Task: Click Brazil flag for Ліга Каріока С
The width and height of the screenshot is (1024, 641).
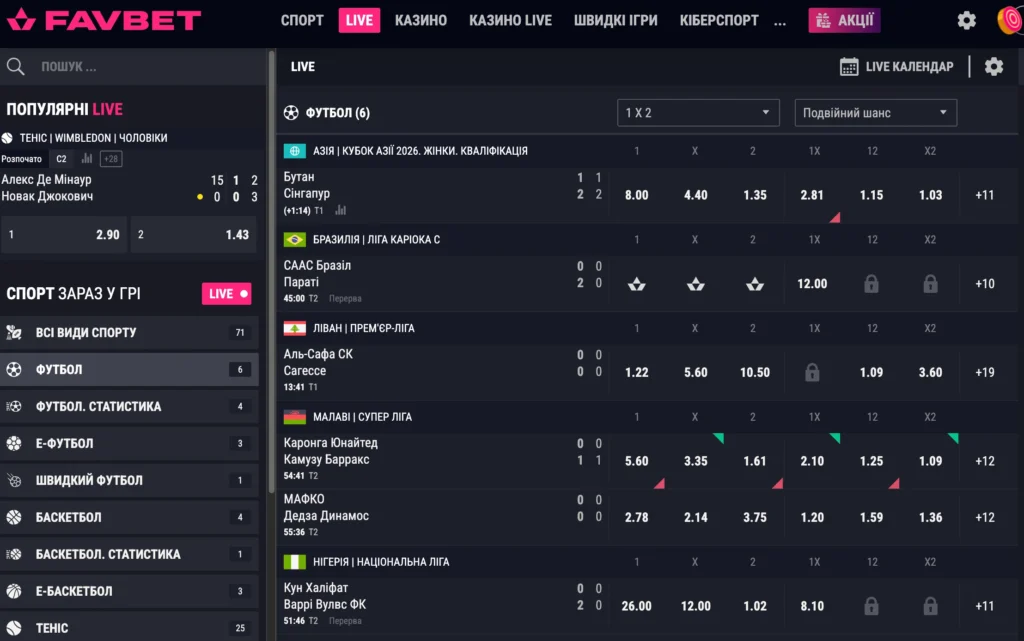Action: coord(295,240)
